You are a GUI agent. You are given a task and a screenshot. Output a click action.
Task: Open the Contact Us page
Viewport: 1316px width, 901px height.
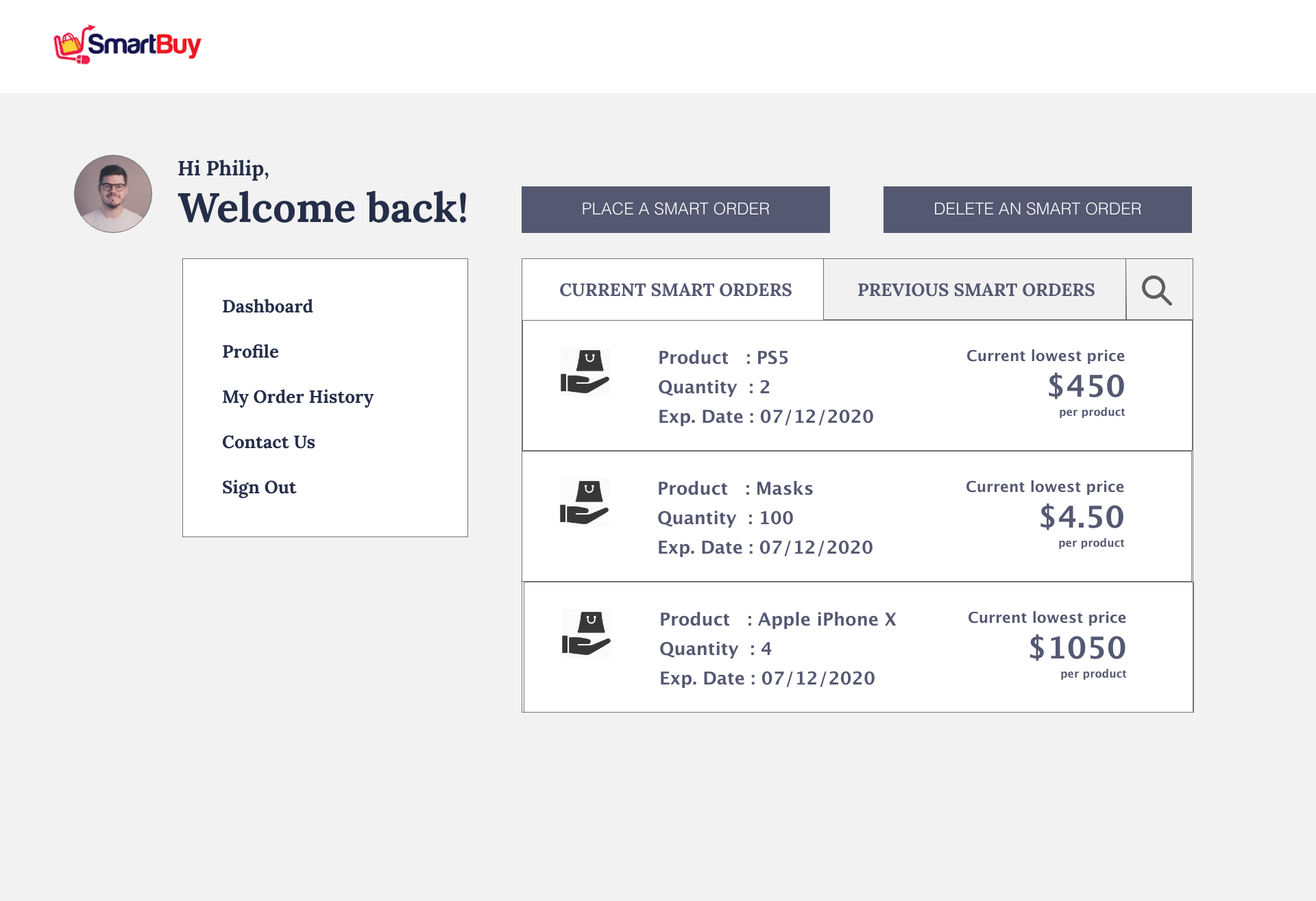tap(269, 442)
